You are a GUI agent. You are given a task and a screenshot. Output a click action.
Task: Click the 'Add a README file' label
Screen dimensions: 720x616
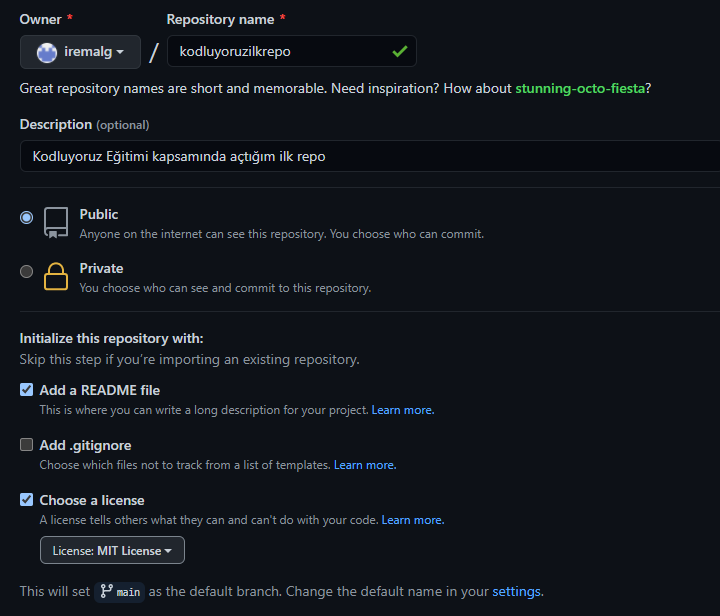click(x=100, y=390)
